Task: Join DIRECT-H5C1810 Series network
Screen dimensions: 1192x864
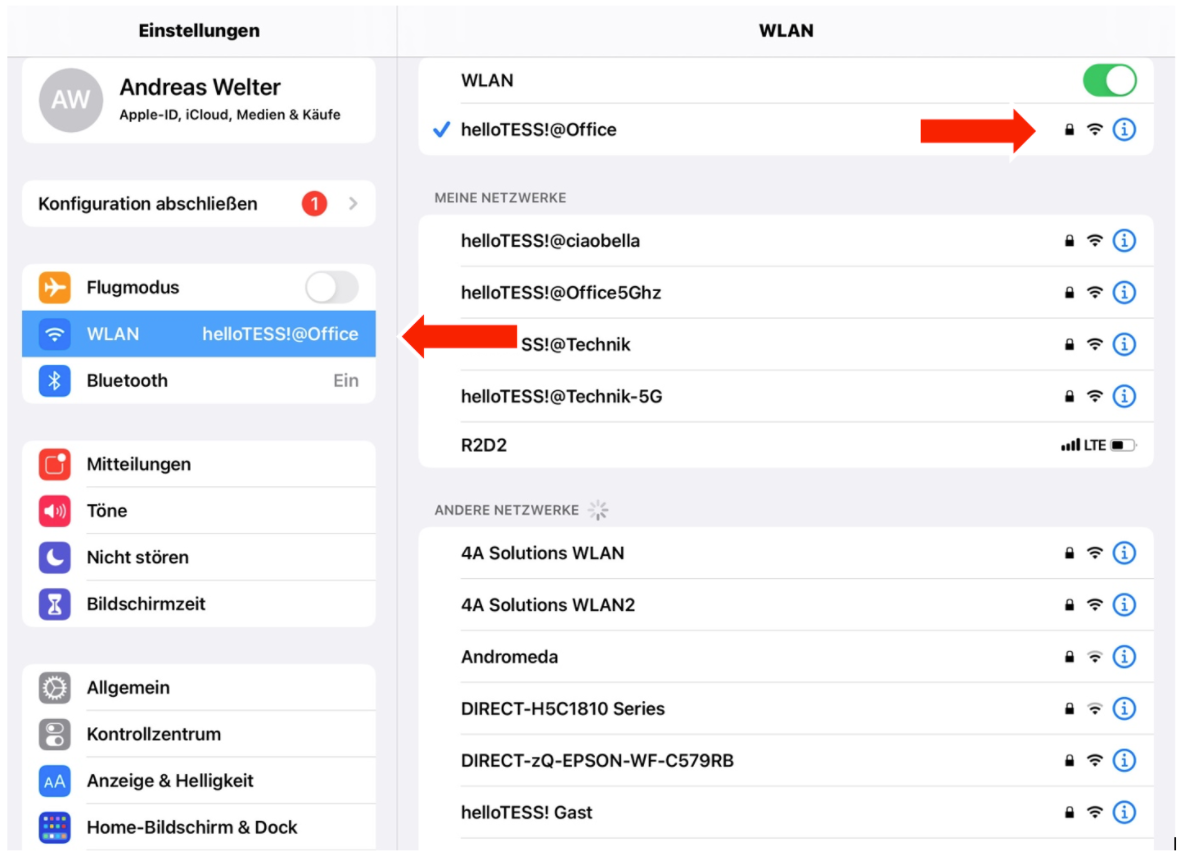Action: point(786,708)
